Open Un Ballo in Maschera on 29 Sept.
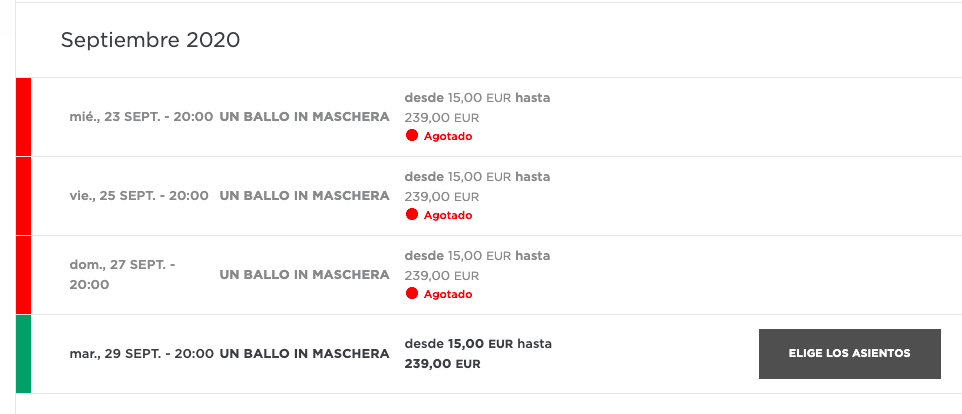962x414 pixels. pos(304,354)
